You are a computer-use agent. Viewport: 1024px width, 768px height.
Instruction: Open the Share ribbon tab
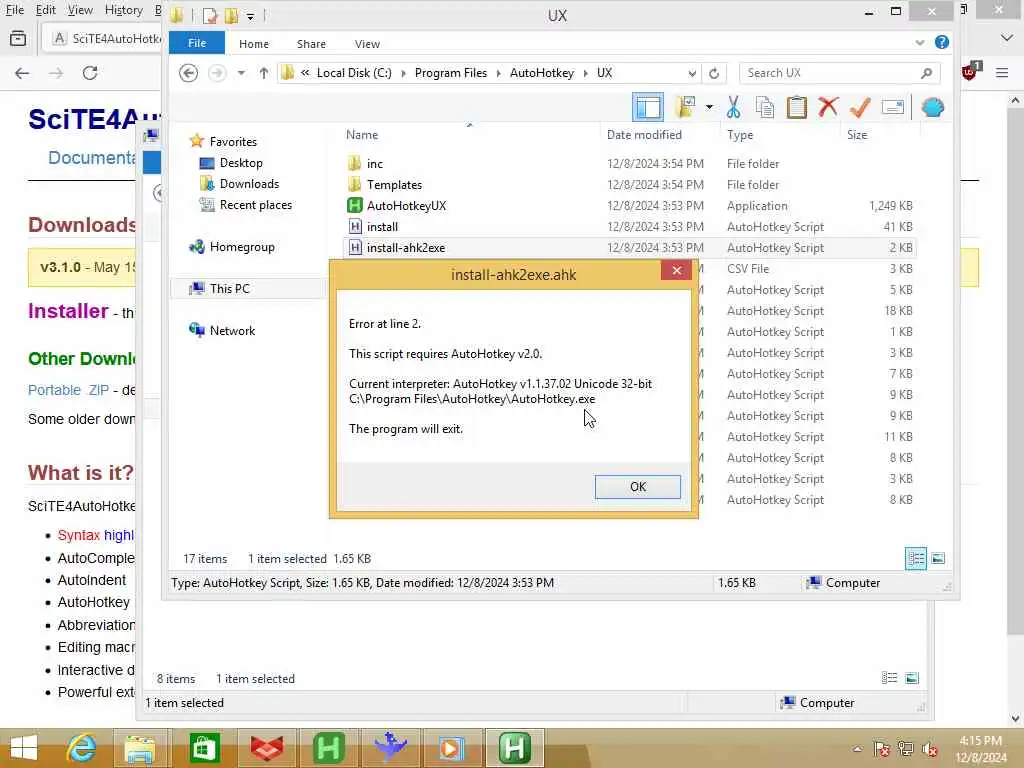(x=311, y=44)
